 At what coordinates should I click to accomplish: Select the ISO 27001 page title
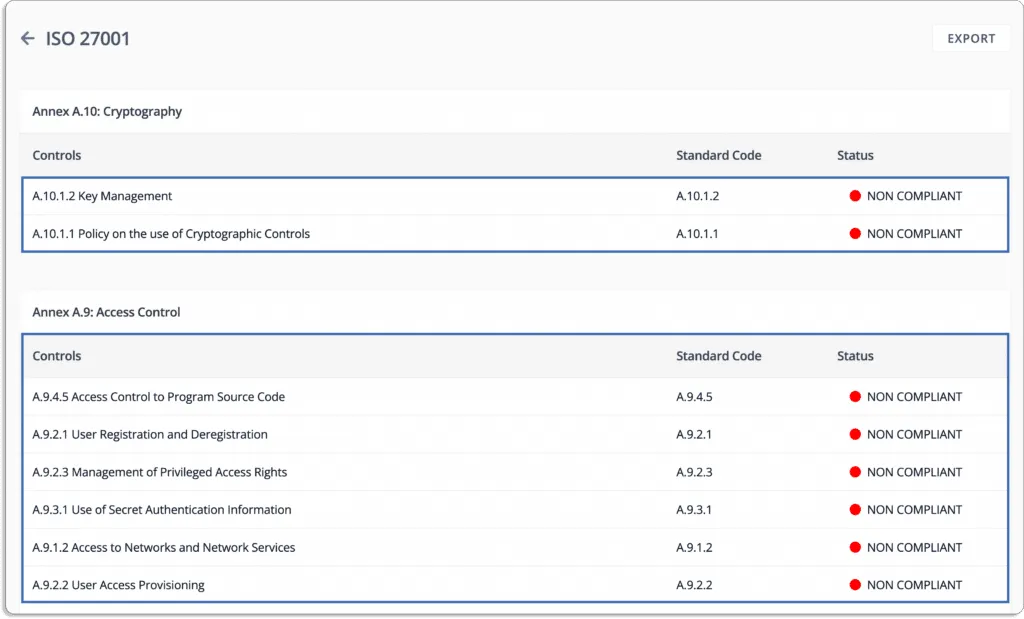point(88,39)
